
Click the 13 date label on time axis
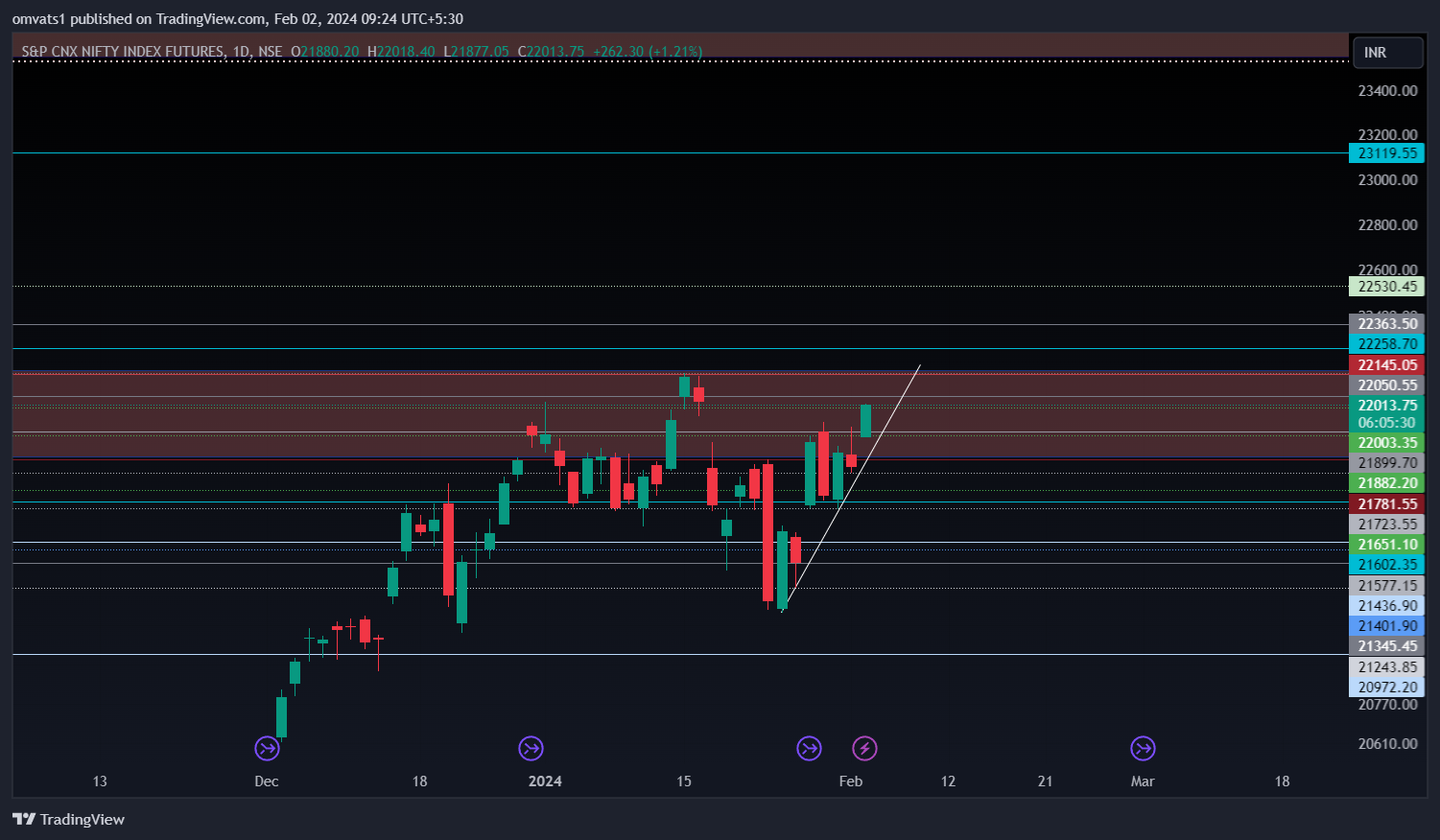click(x=100, y=782)
